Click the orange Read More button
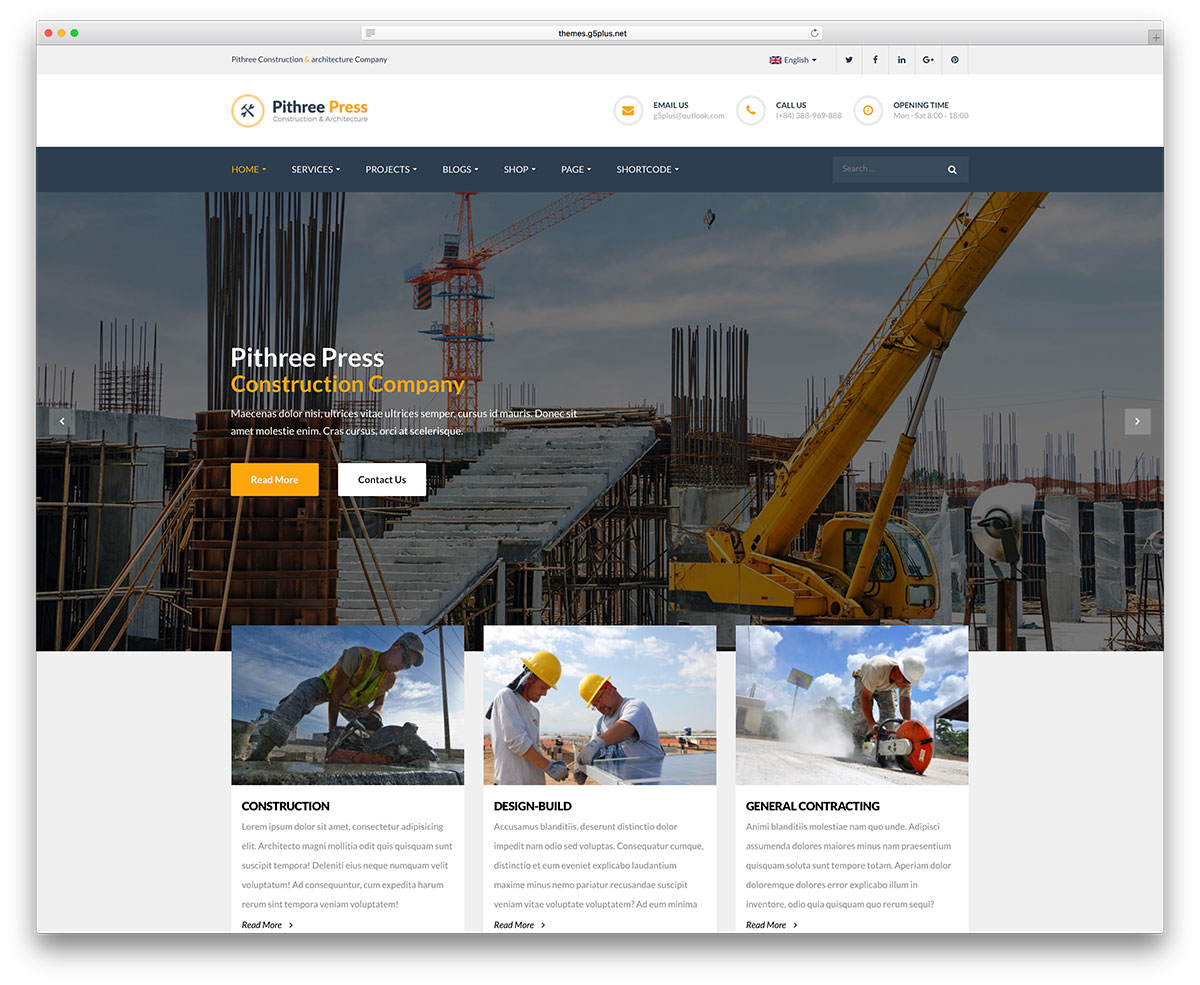 [274, 480]
